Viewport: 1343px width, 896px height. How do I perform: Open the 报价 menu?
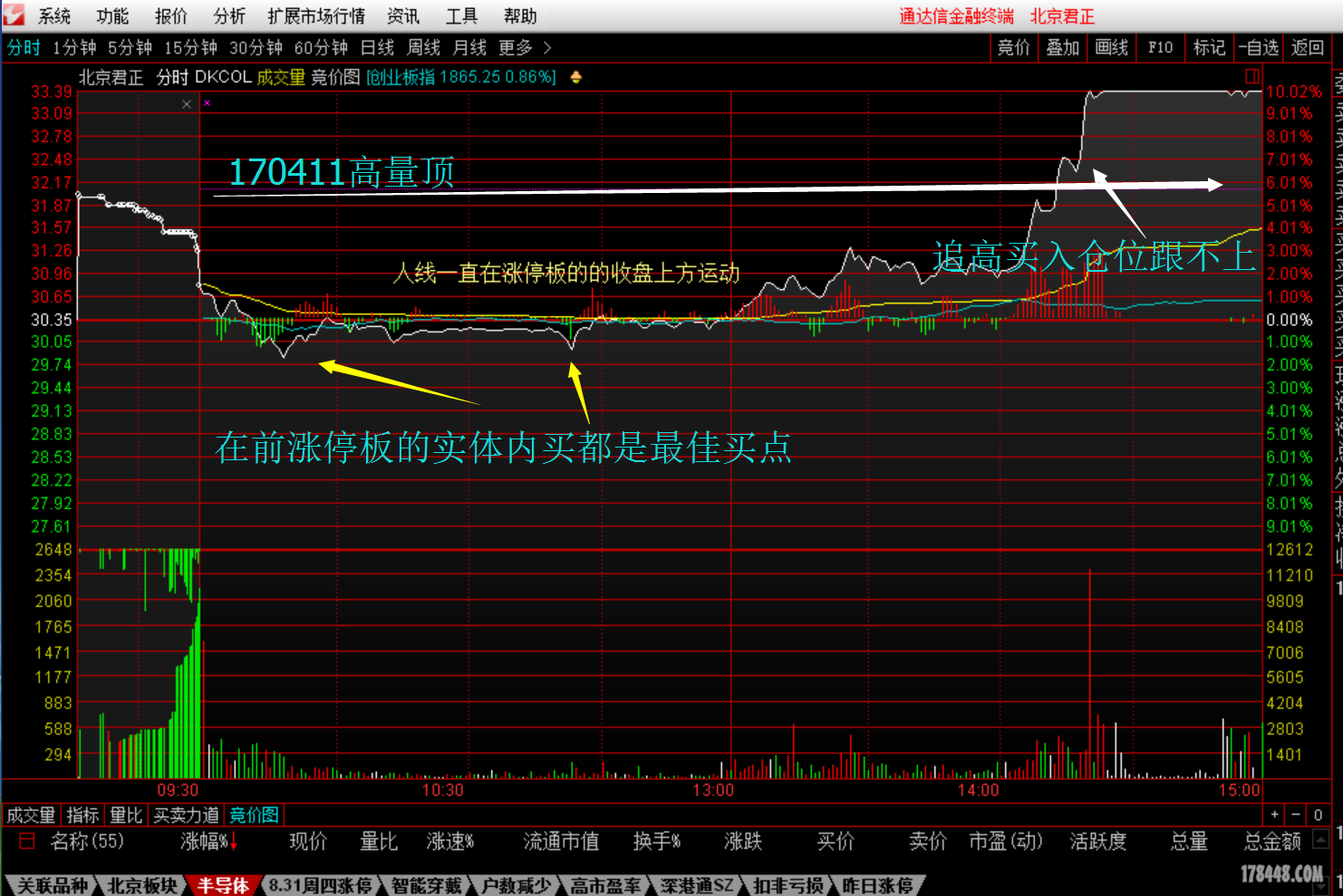click(171, 16)
